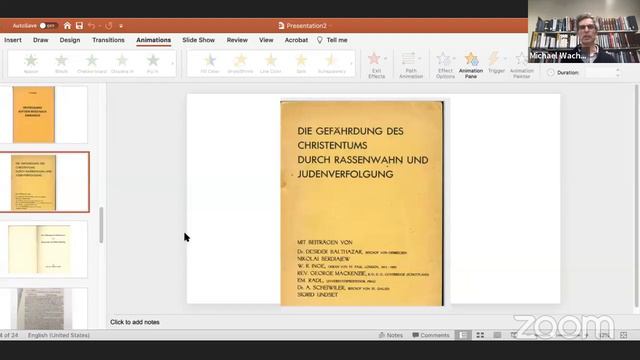
Task: Choose the Checkerboard entrance effect
Action: (92, 64)
